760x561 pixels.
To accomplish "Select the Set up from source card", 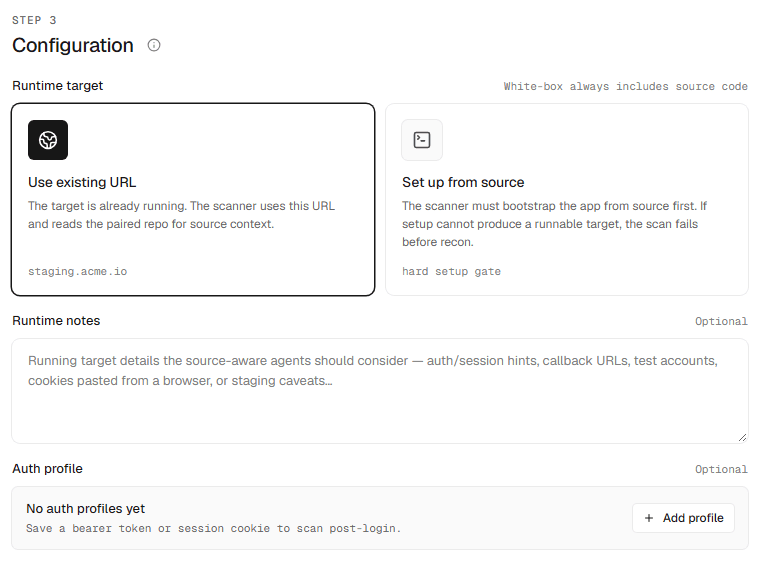I will click(x=567, y=199).
